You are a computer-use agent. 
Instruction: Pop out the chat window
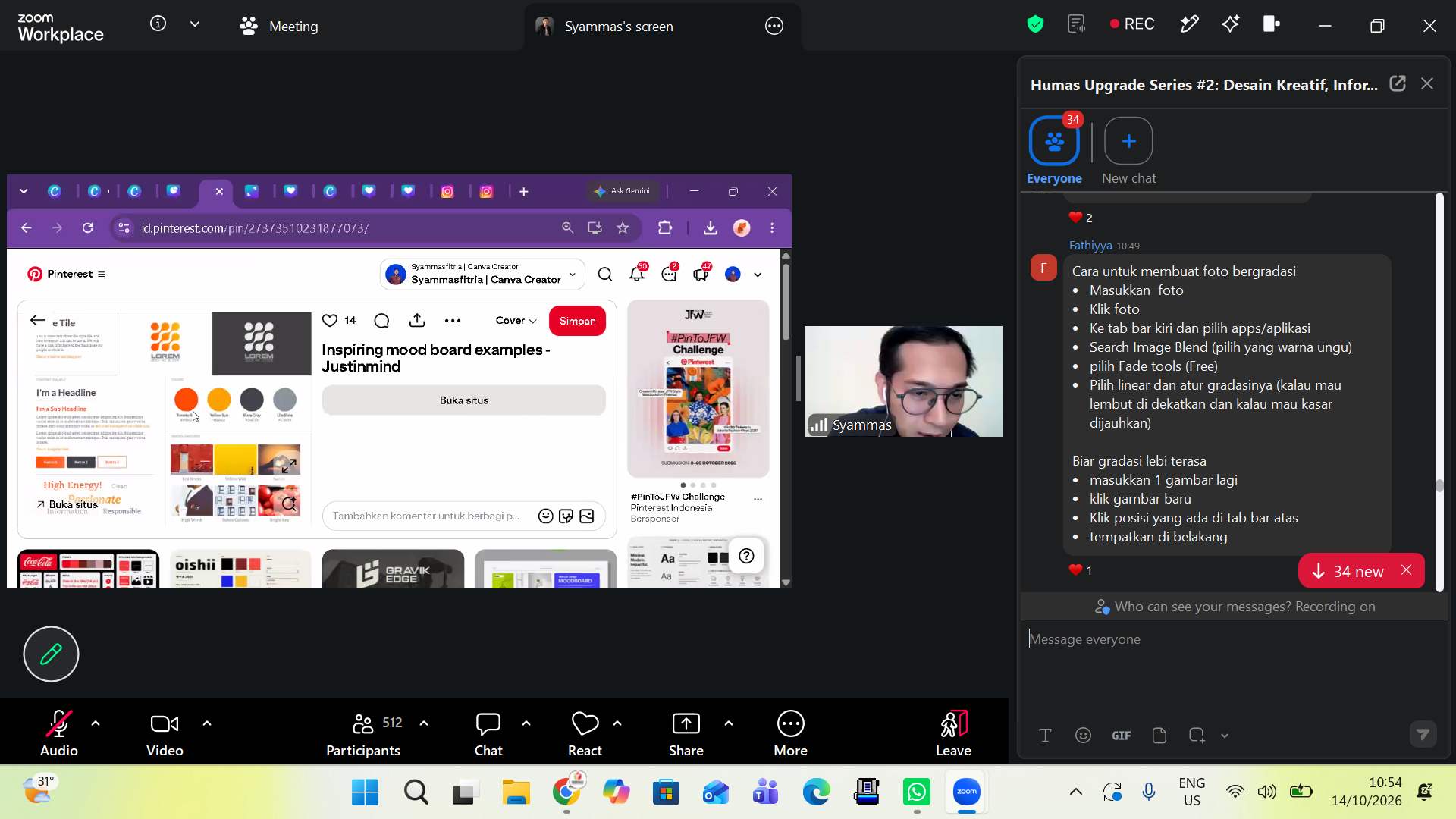pyautogui.click(x=1398, y=84)
